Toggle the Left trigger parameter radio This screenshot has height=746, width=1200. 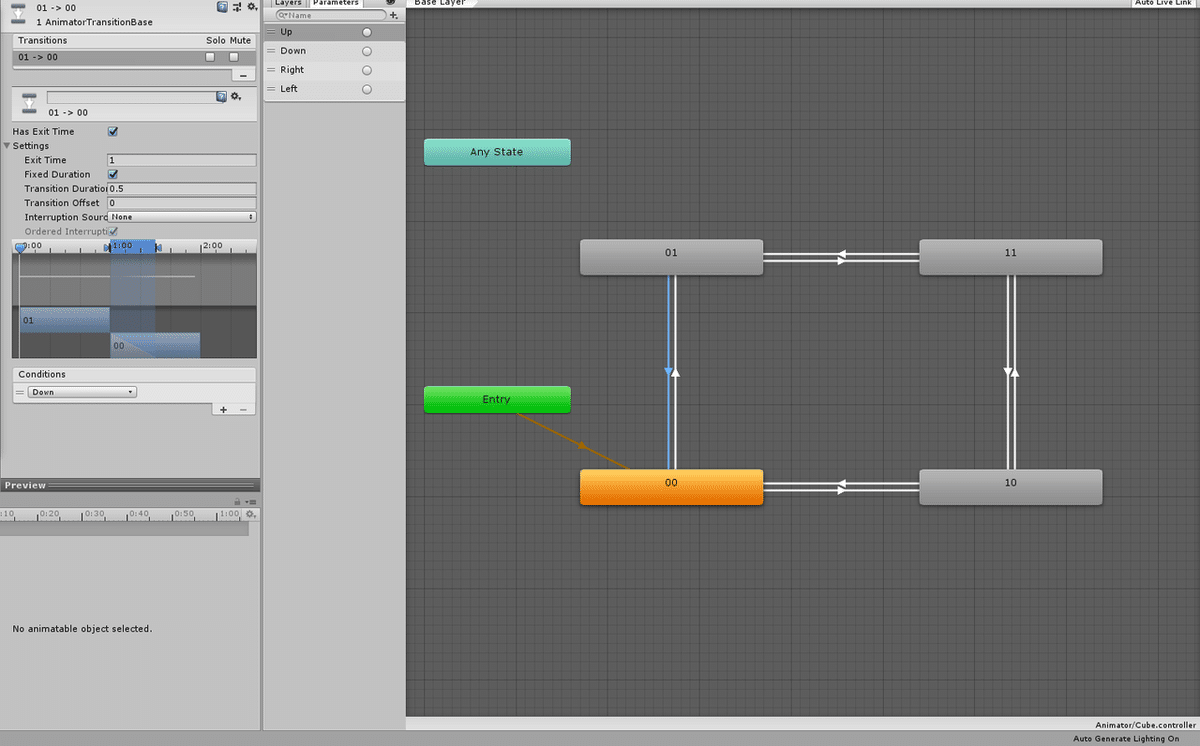[x=367, y=89]
